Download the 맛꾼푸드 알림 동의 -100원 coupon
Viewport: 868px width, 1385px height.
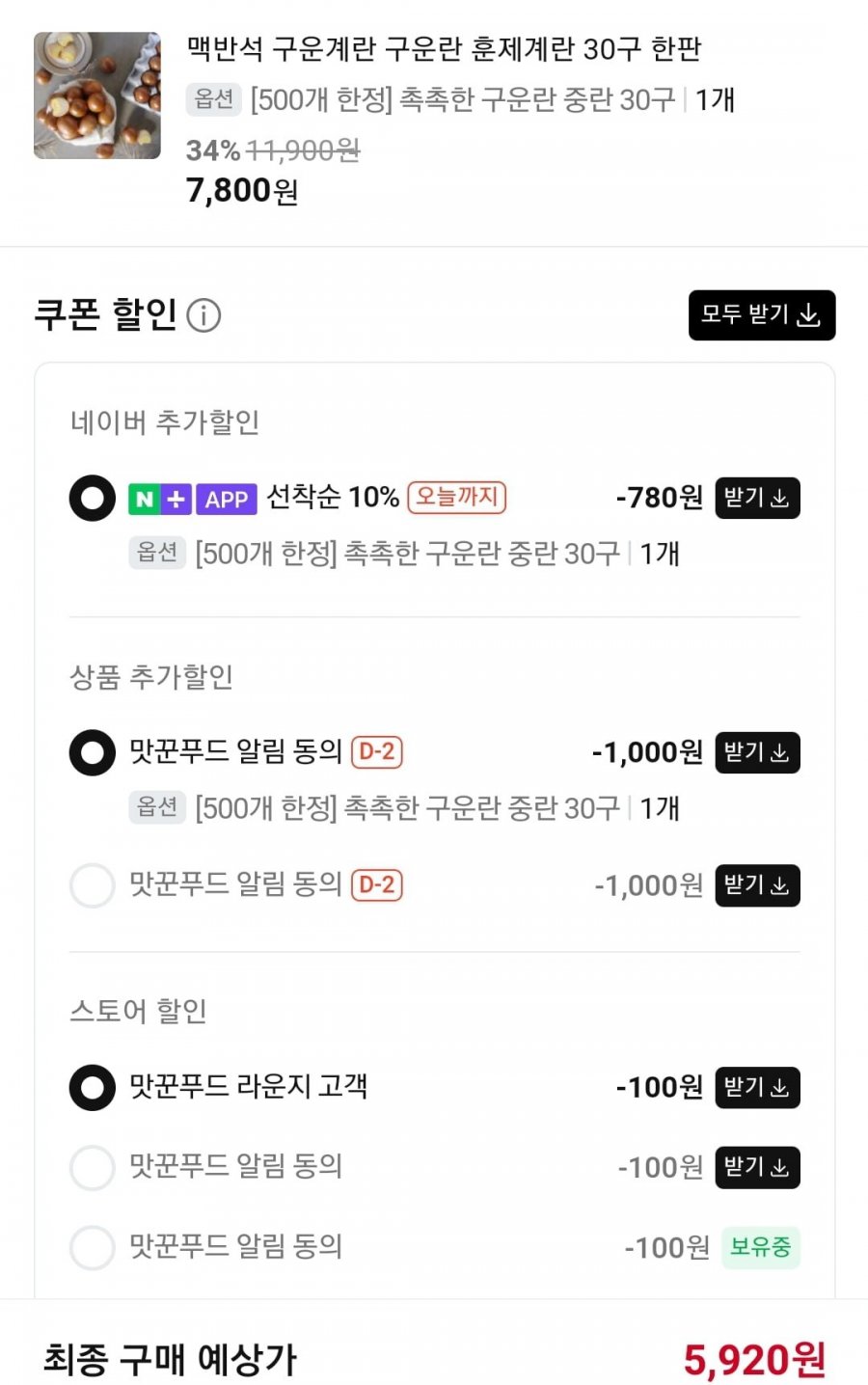(x=757, y=1168)
